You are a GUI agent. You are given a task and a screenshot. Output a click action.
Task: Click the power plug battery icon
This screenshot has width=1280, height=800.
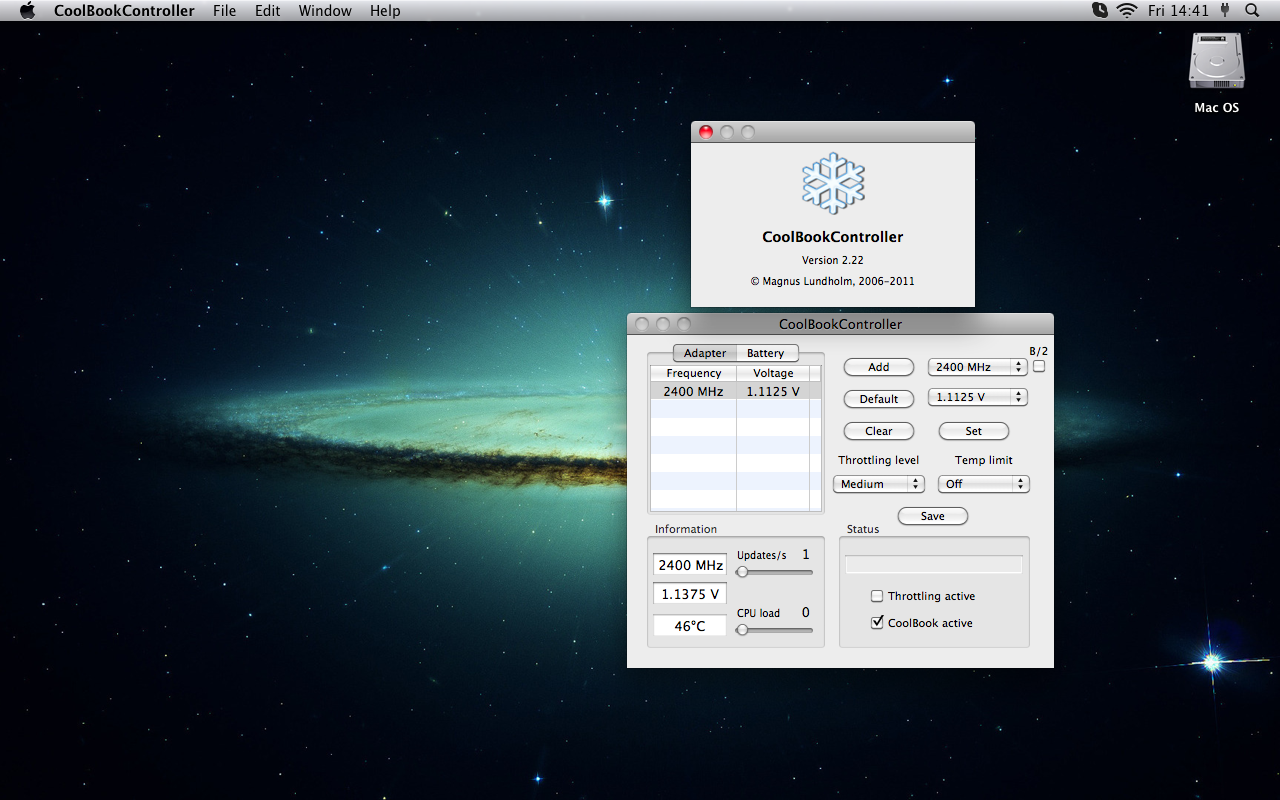(x=1223, y=10)
